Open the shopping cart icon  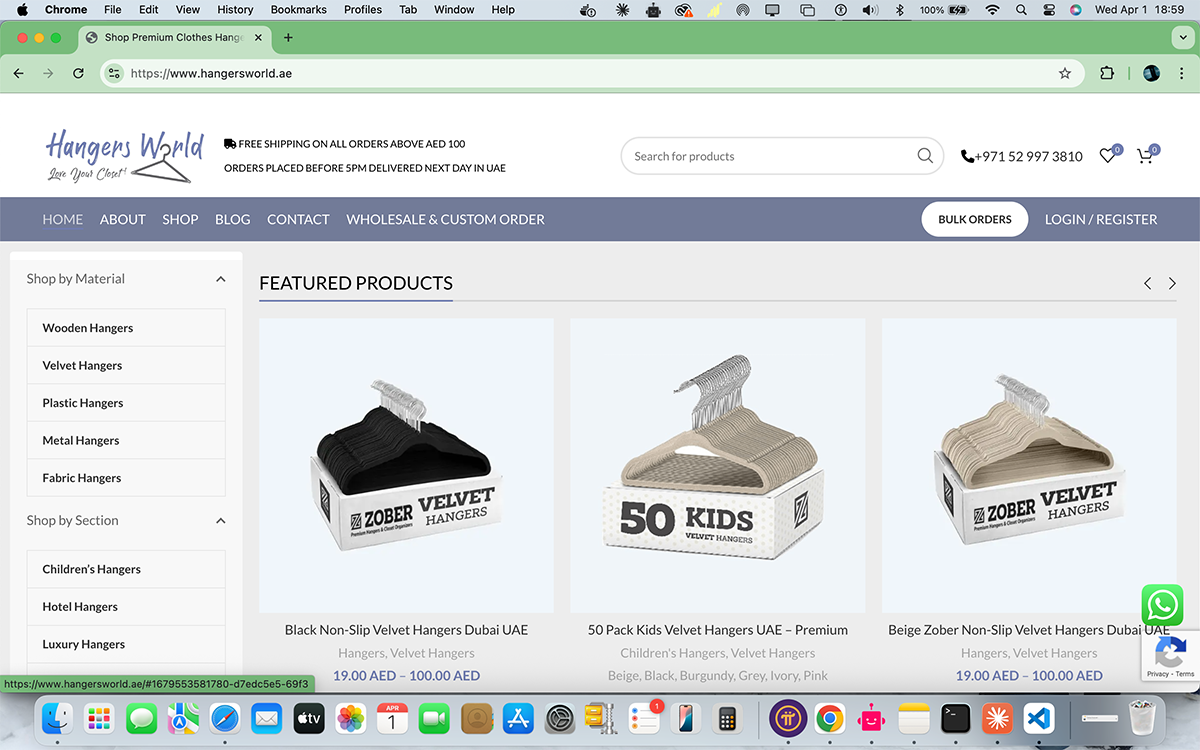(x=1145, y=156)
